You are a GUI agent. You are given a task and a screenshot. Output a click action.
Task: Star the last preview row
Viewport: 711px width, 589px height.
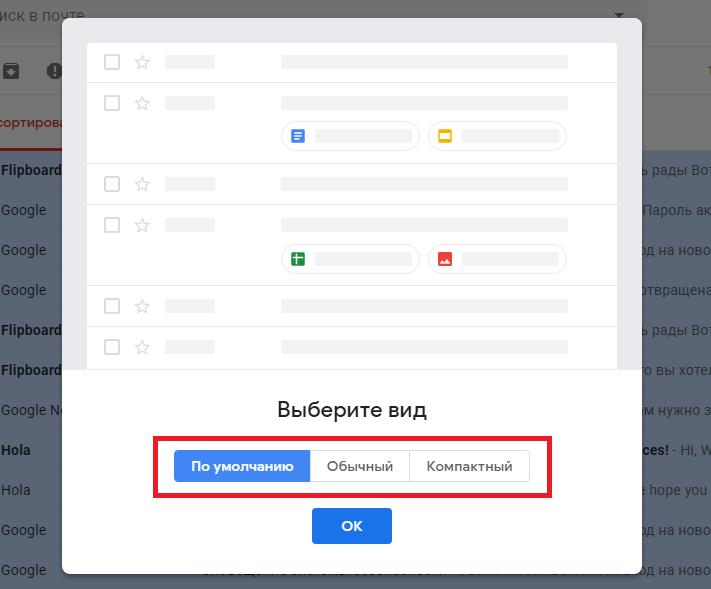pos(142,347)
